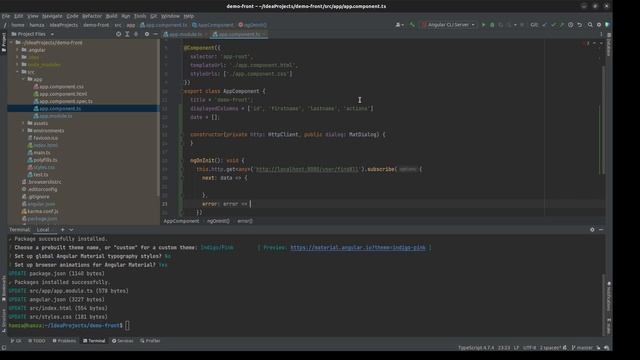Click the master git branch widget
Screen dimensions: 640x360
(582, 348)
